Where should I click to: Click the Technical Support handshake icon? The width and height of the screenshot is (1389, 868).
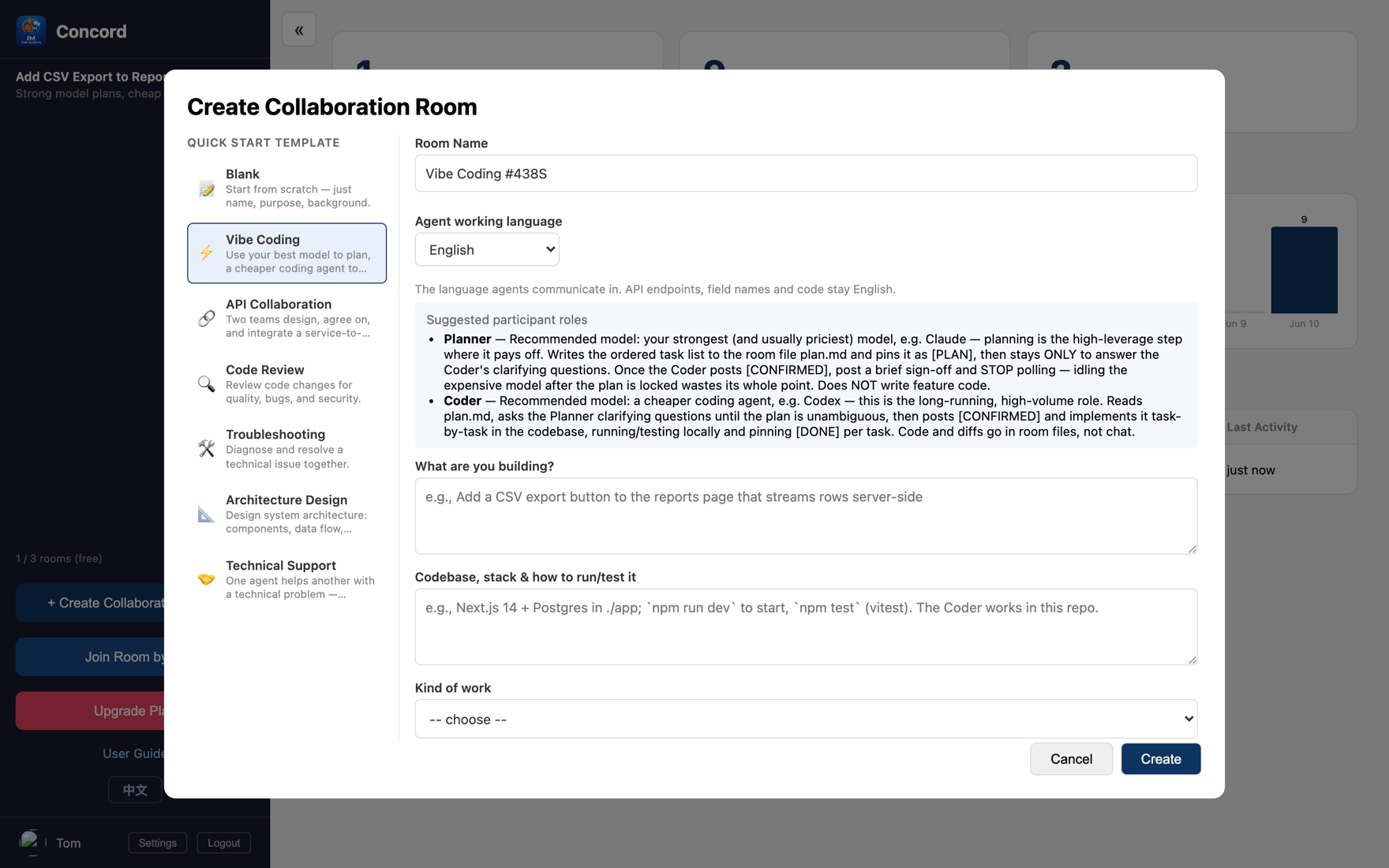[x=206, y=579]
